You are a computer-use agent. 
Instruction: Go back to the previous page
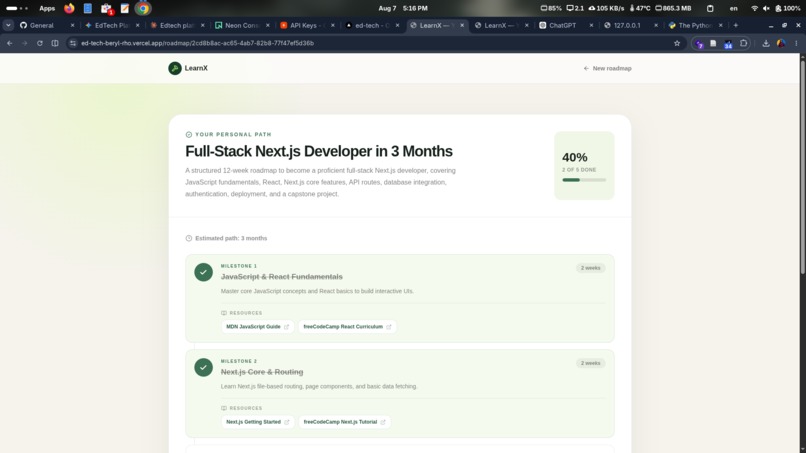pyautogui.click(x=10, y=43)
